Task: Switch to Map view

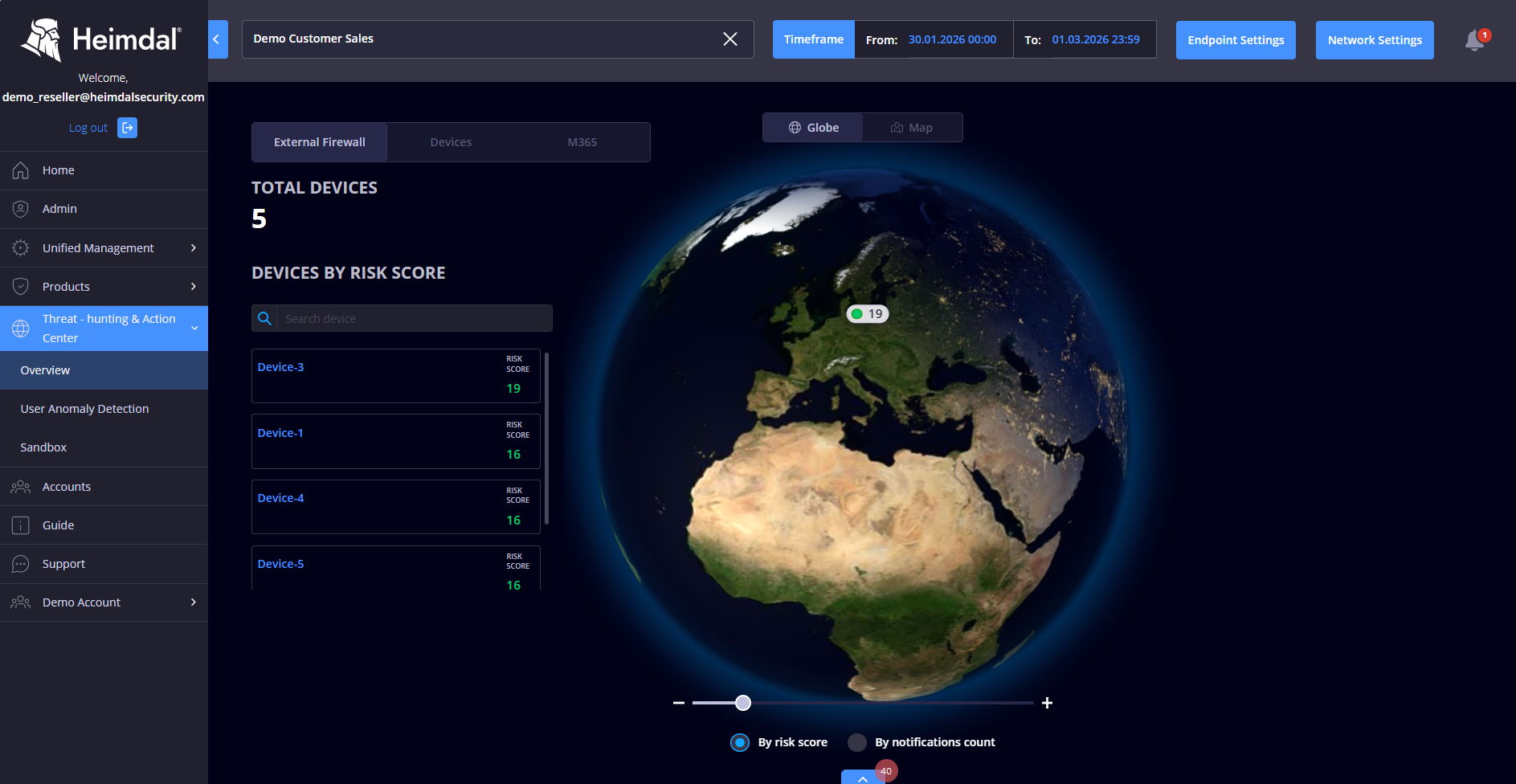Action: click(x=913, y=128)
